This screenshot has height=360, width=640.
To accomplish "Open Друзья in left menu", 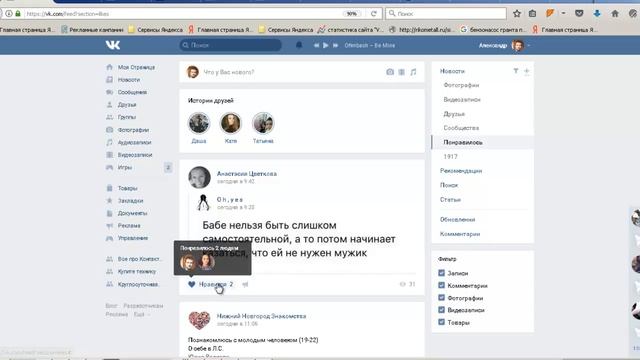I will point(127,105).
